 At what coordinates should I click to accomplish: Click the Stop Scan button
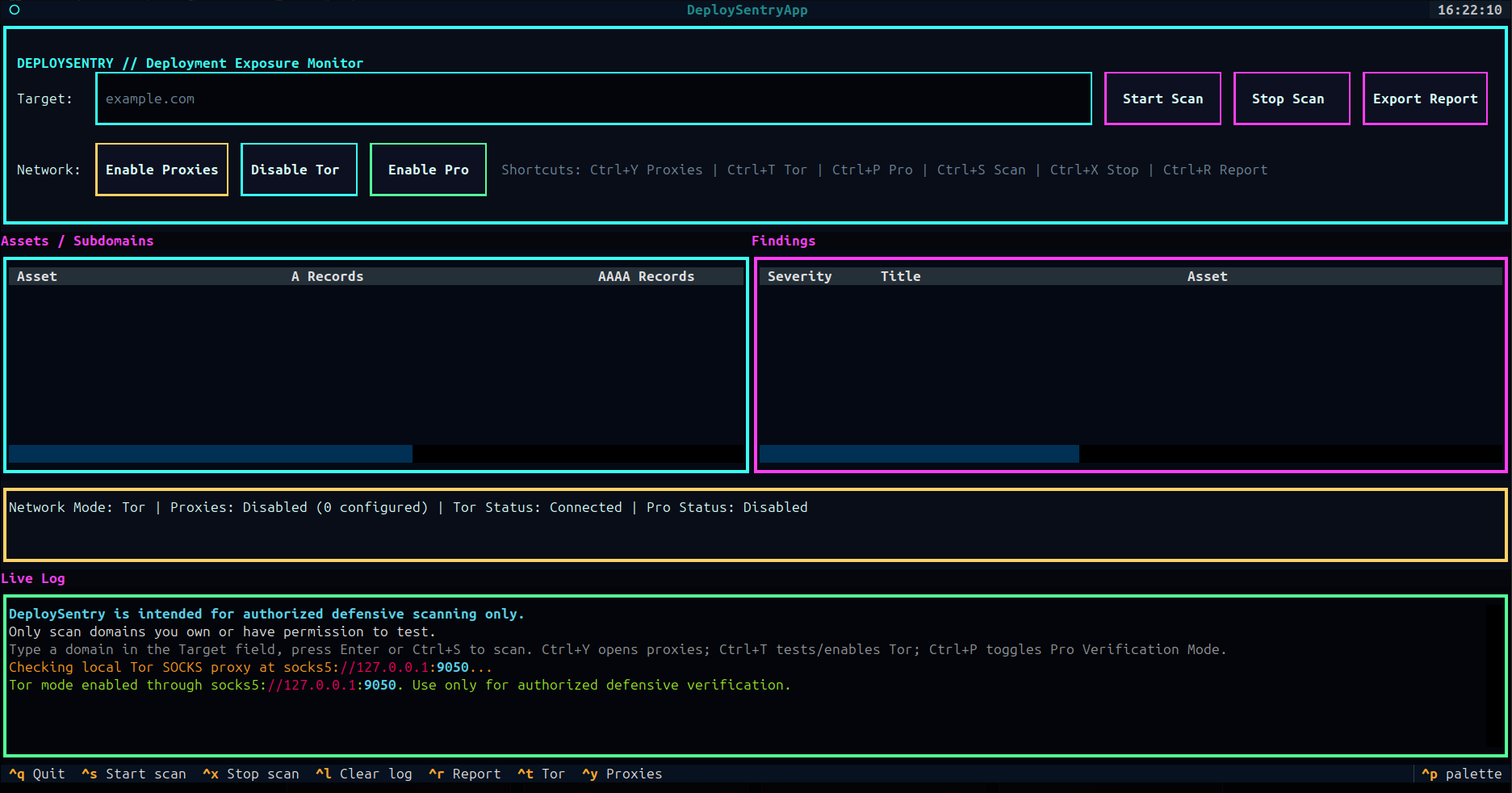[1292, 99]
